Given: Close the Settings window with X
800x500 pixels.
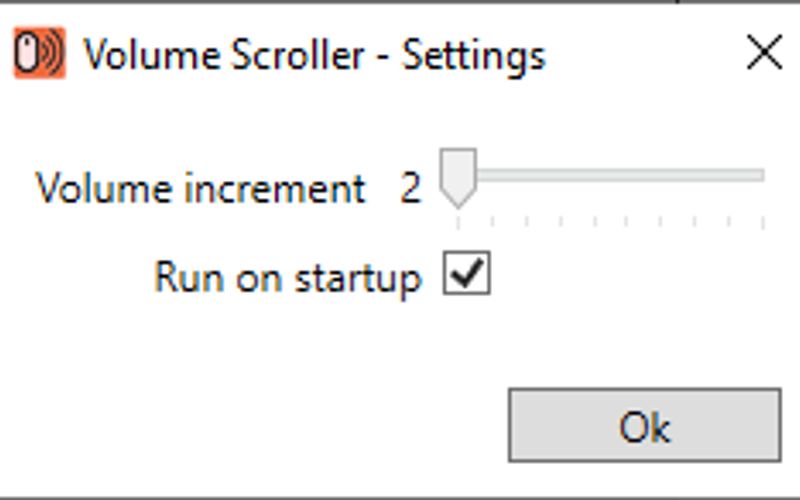Looking at the screenshot, I should [x=764, y=53].
